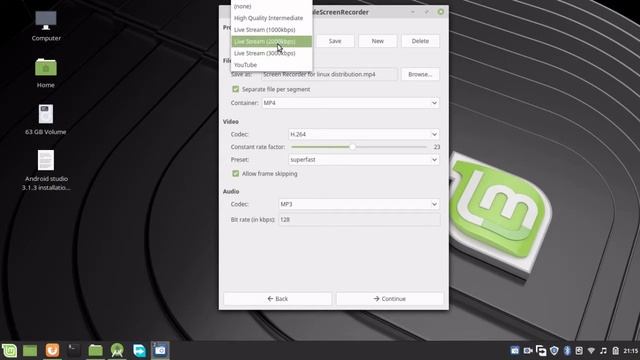Image resolution: width=640 pixels, height=360 pixels.
Task: Select the SimpleScreenRecorder taskbar button
Action: 160,350
